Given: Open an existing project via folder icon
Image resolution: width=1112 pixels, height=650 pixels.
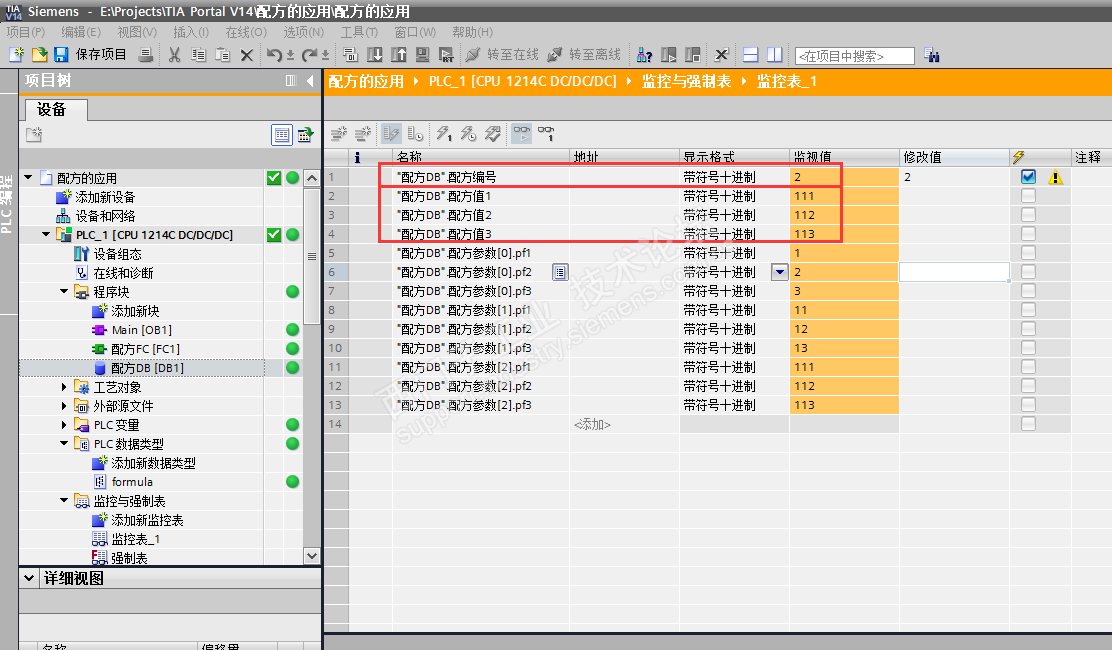Looking at the screenshot, I should click(40, 55).
